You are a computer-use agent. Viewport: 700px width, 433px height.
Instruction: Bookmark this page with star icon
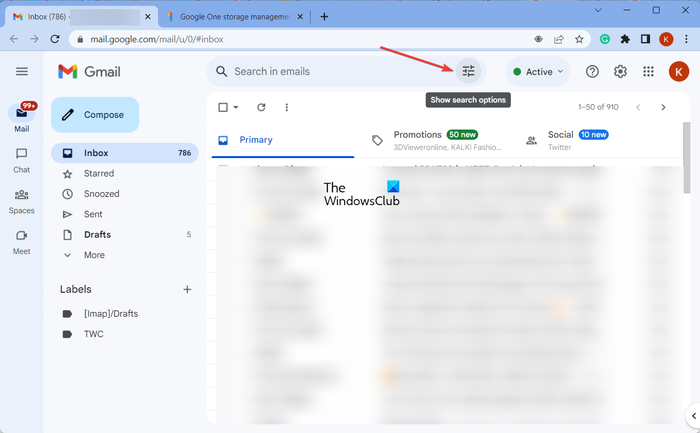579,39
